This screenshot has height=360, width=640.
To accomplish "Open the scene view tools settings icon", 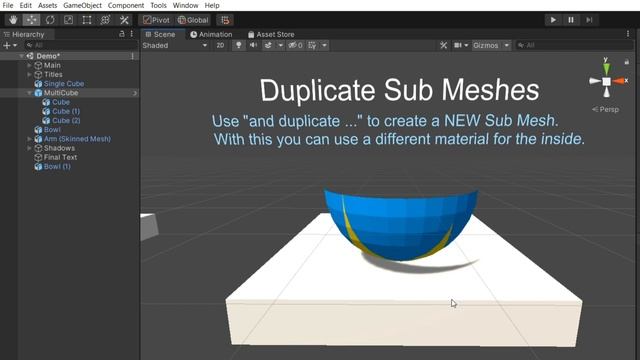I will (x=444, y=45).
